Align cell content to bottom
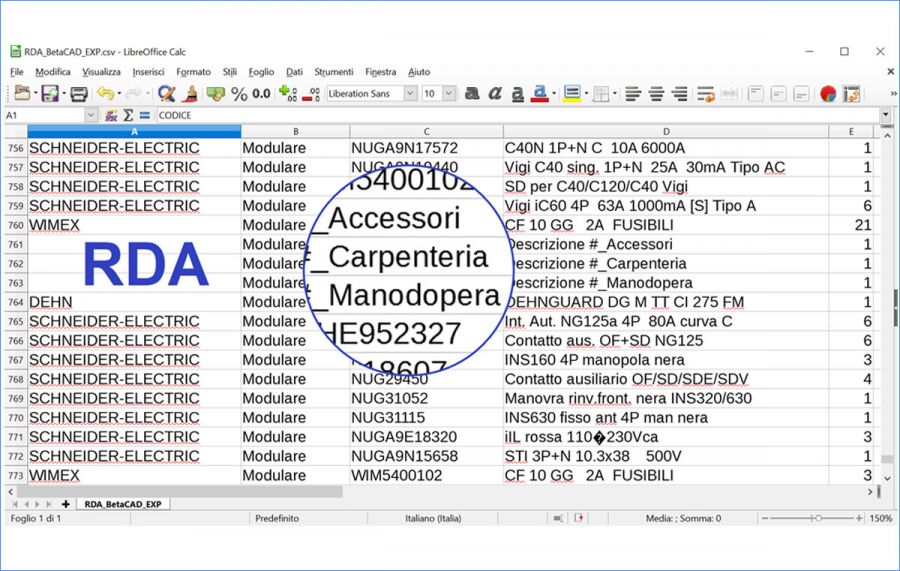The width and height of the screenshot is (900, 571). tap(801, 94)
